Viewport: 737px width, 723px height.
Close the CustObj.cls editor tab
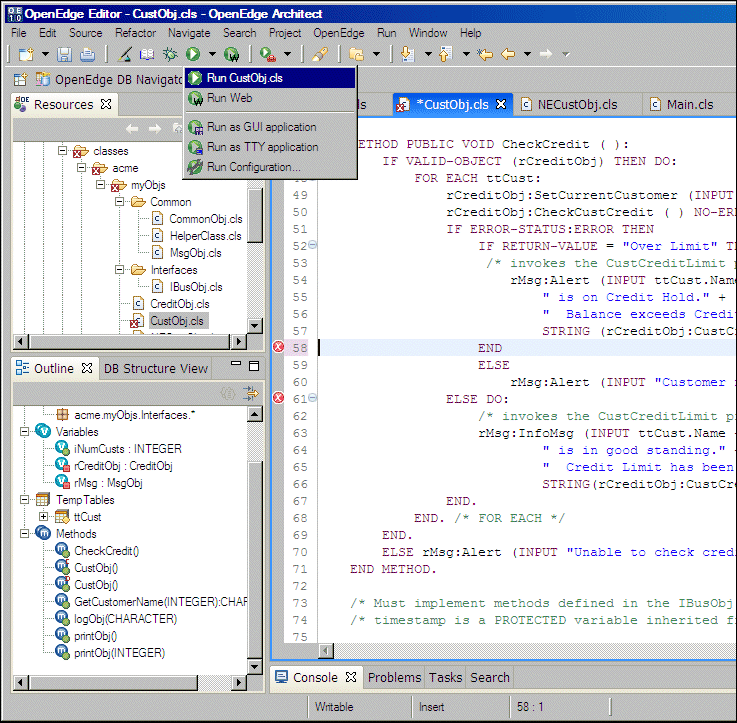tap(502, 104)
